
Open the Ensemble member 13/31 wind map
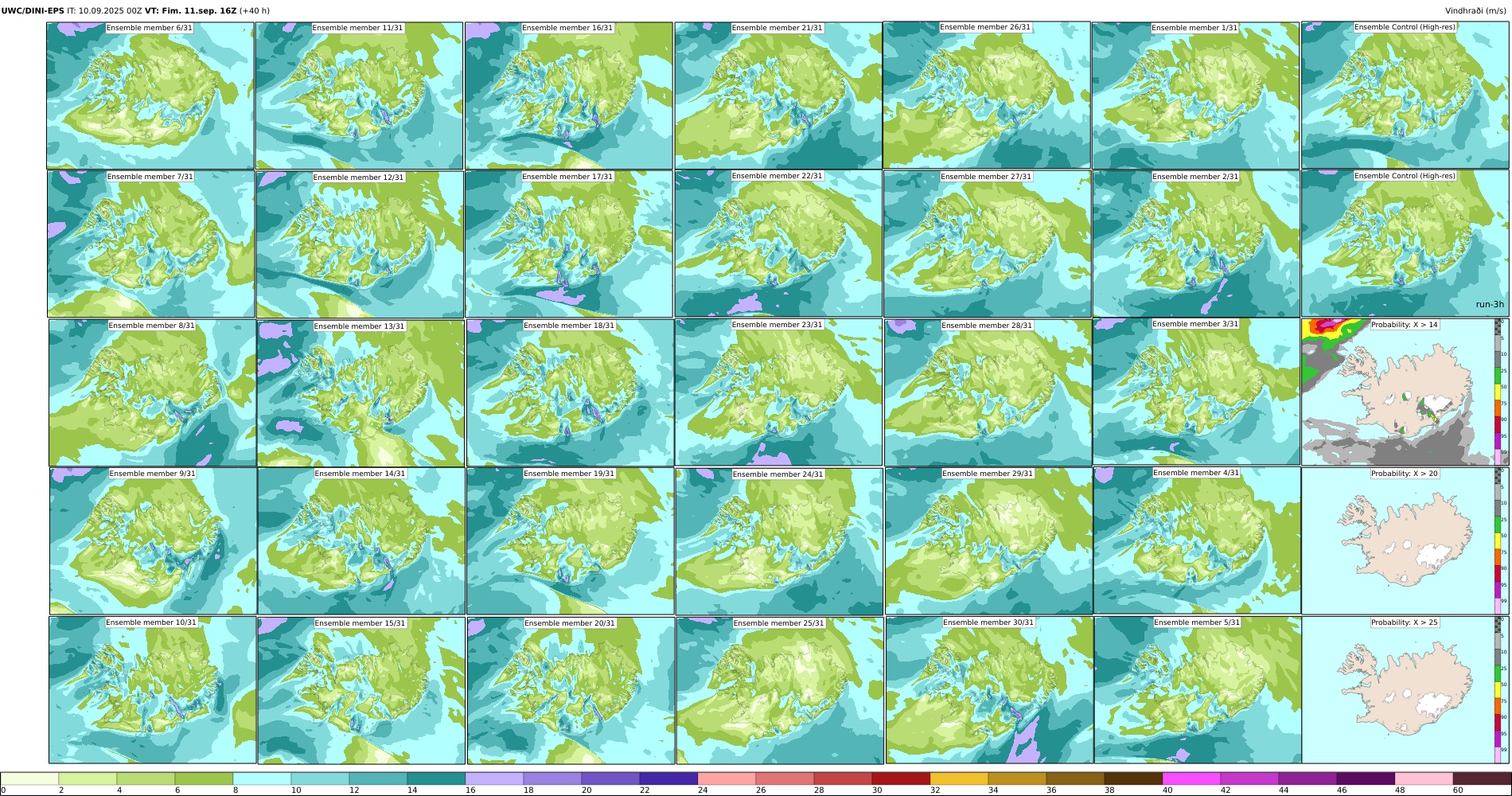point(360,393)
